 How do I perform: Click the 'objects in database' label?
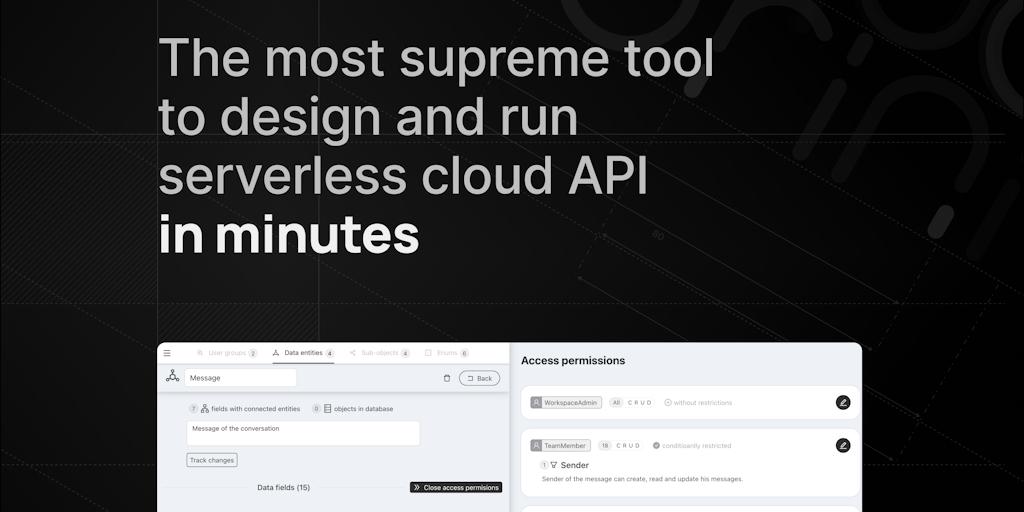point(363,409)
